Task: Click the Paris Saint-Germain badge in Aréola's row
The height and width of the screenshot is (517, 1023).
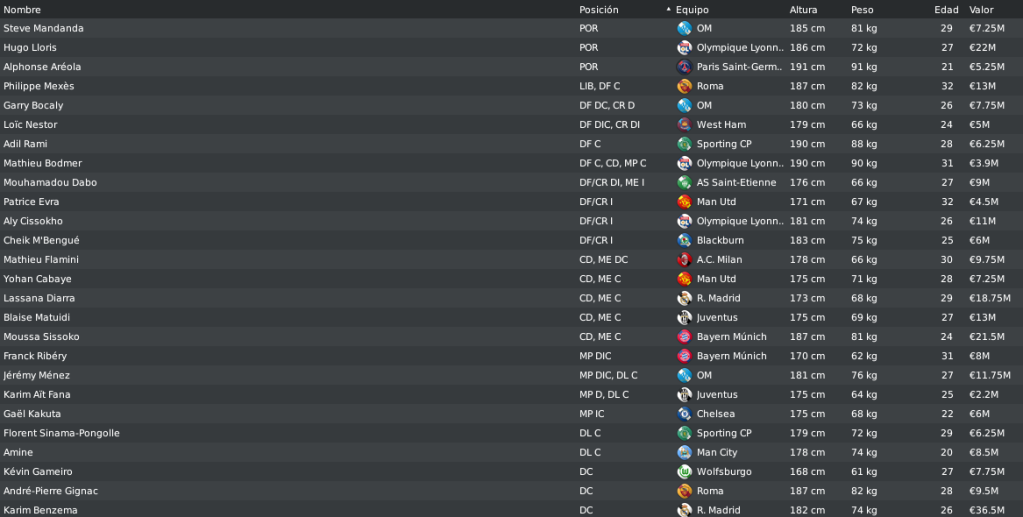Action: [684, 67]
